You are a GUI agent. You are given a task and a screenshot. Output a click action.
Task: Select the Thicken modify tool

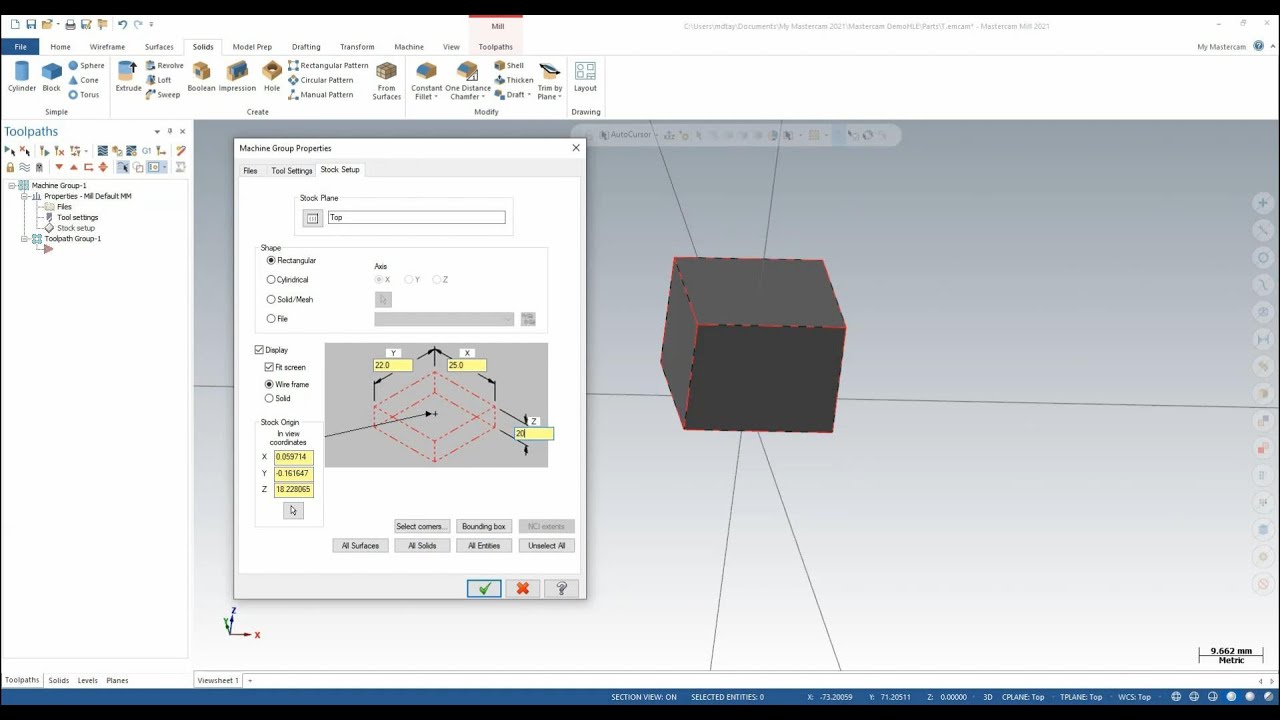click(514, 80)
